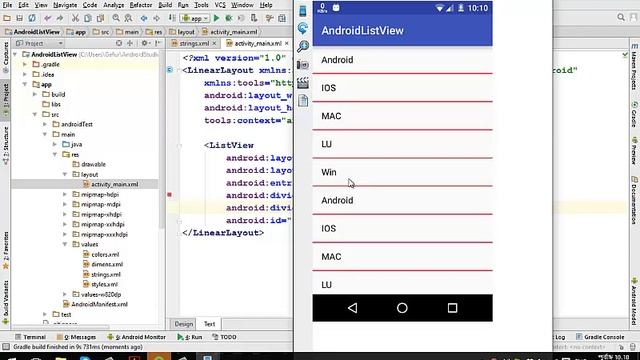The width and height of the screenshot is (640, 360).
Task: Switch to Design tab
Action: [x=184, y=324]
